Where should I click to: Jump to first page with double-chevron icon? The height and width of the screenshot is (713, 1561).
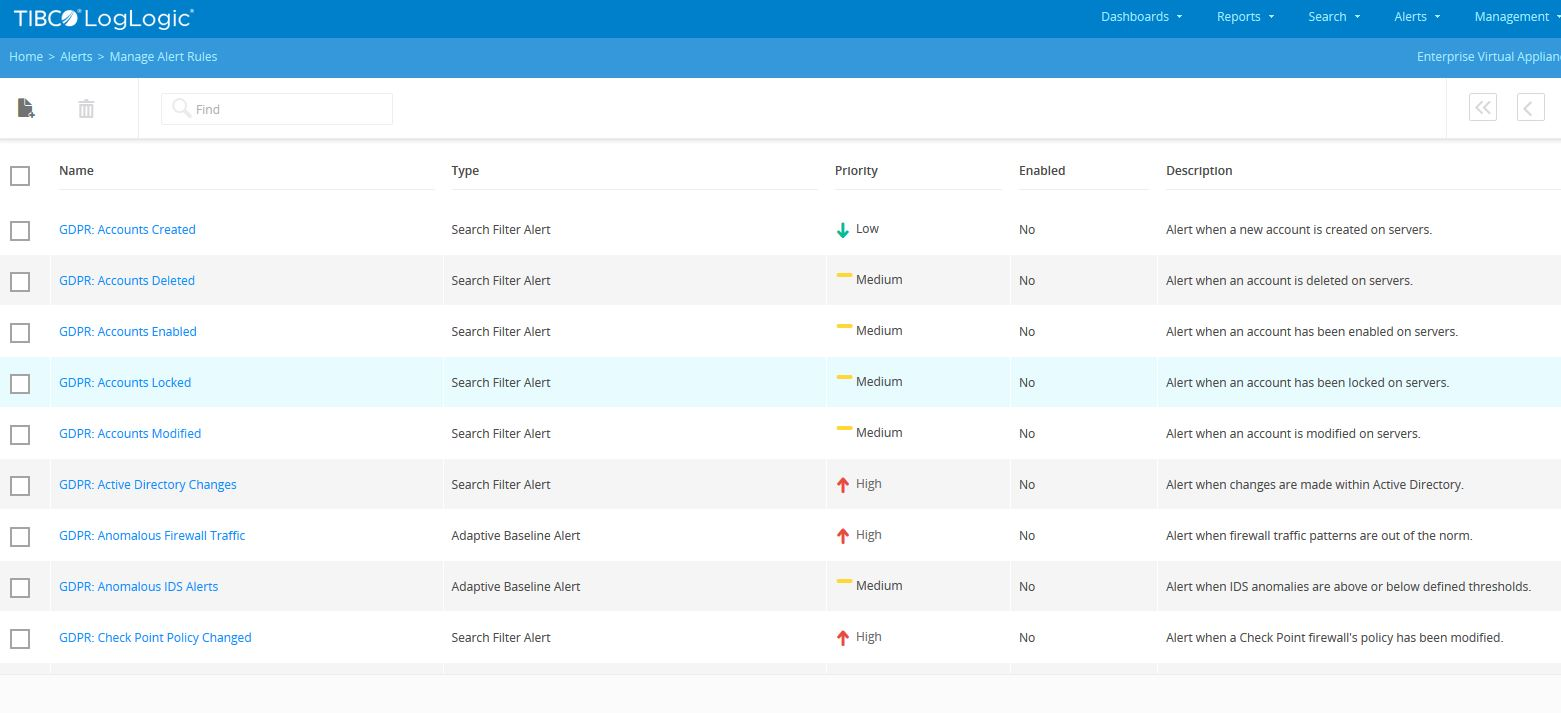[1482, 108]
